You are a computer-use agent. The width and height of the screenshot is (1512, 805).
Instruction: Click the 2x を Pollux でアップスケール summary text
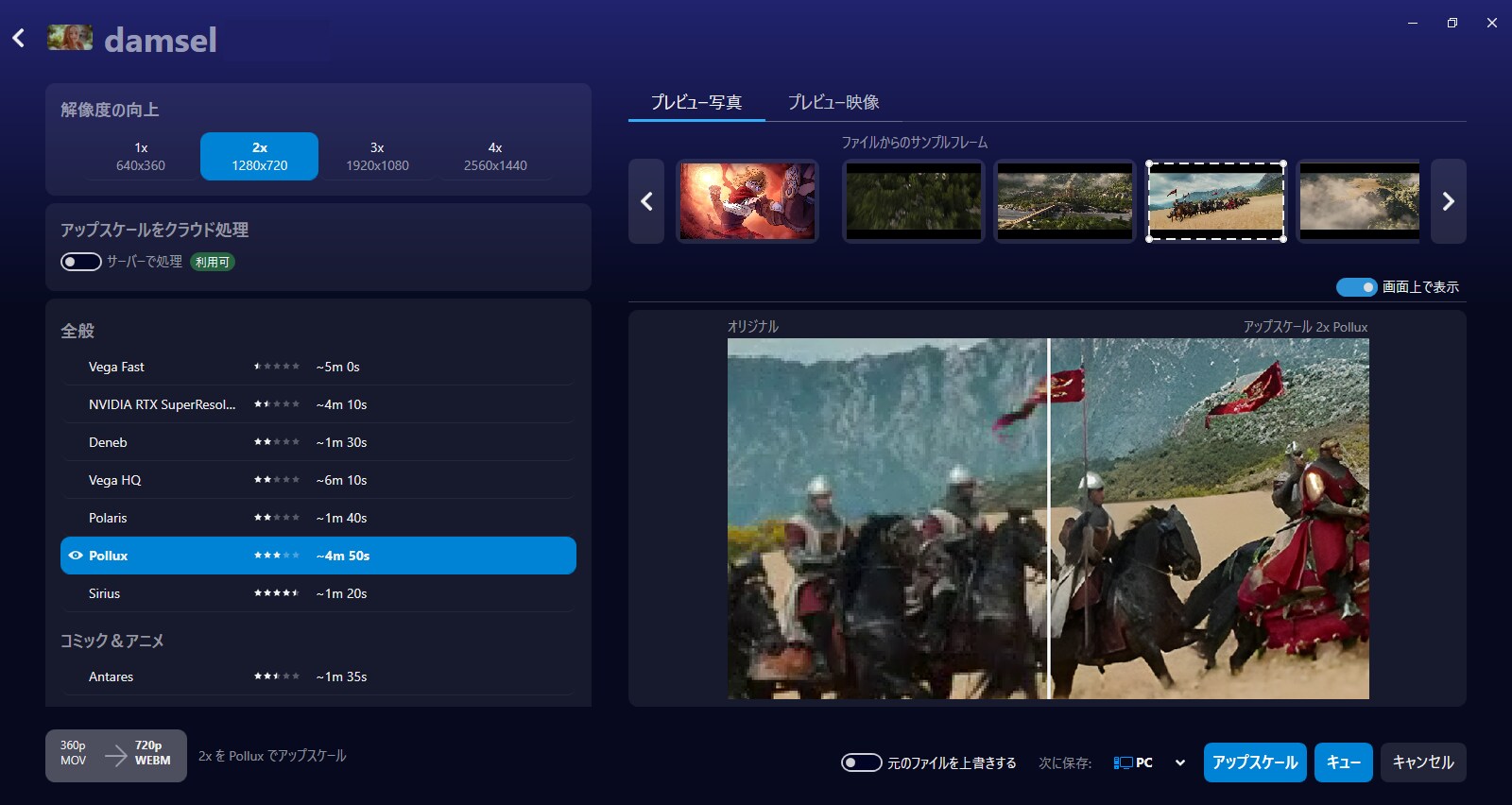272,756
